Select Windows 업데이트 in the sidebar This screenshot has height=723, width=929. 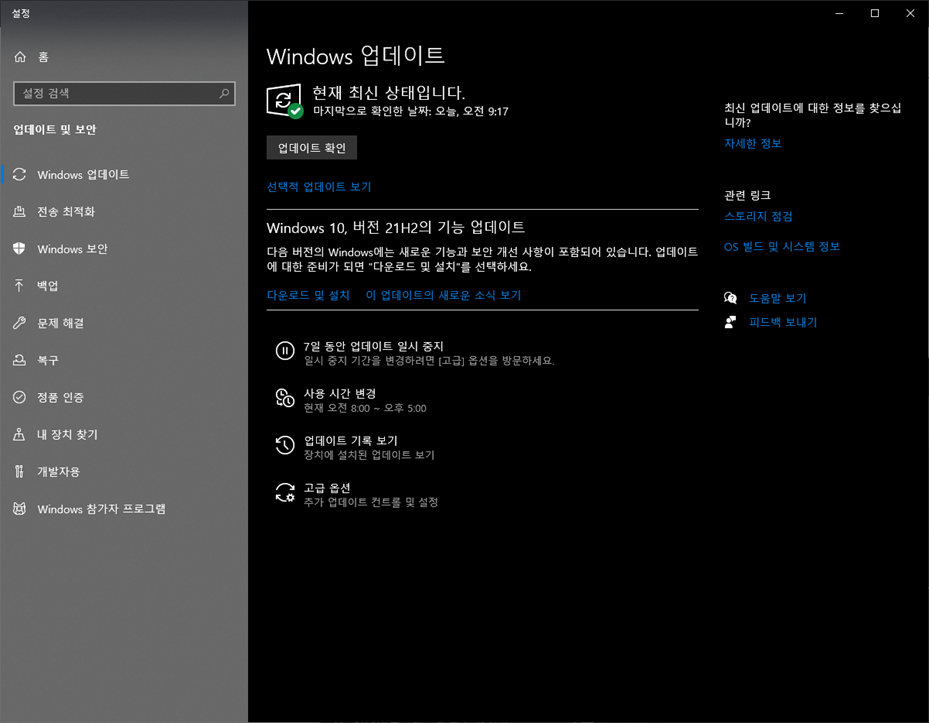pyautogui.click(x=124, y=174)
